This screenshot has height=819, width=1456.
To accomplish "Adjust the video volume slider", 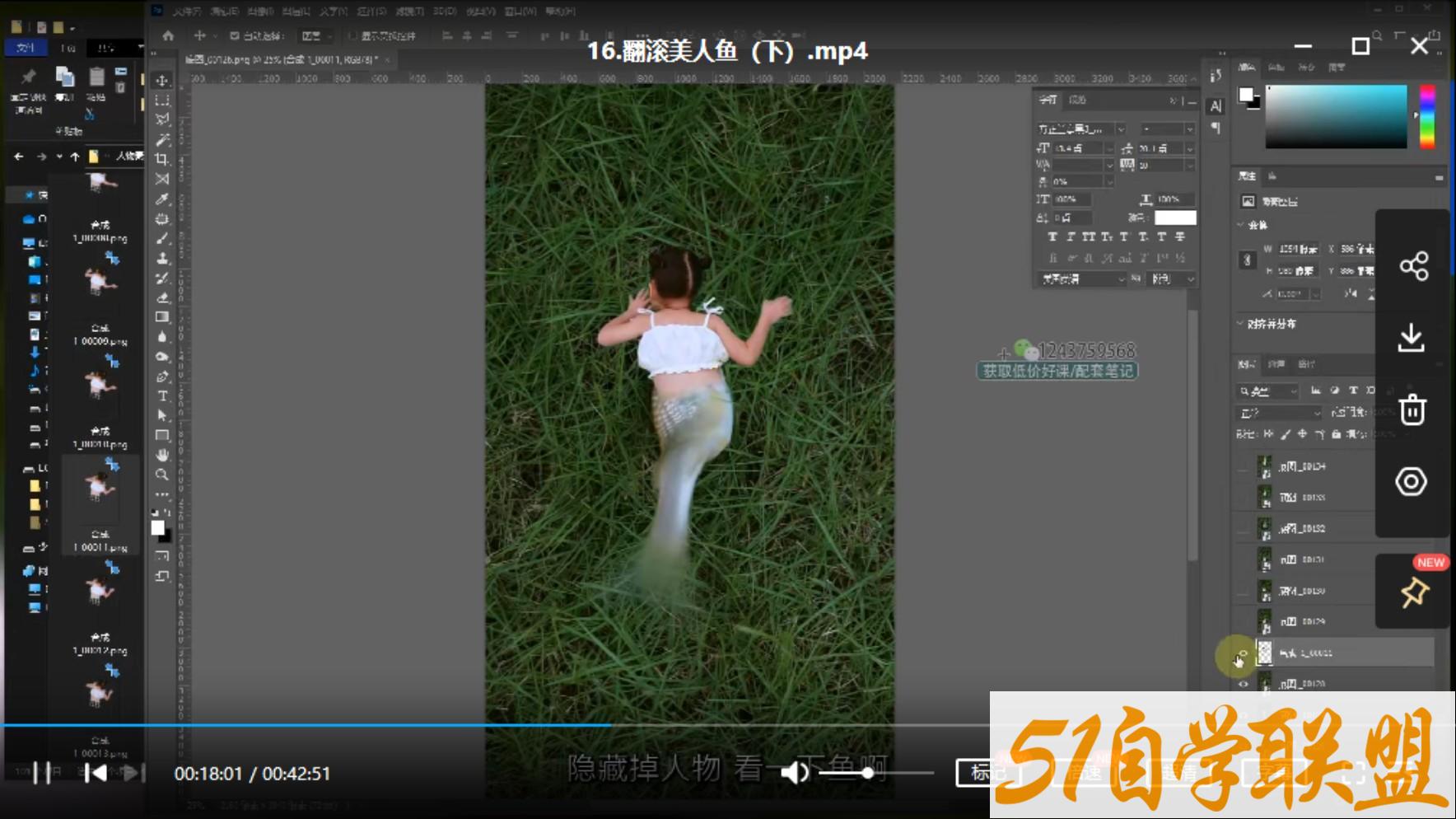I will click(x=875, y=773).
